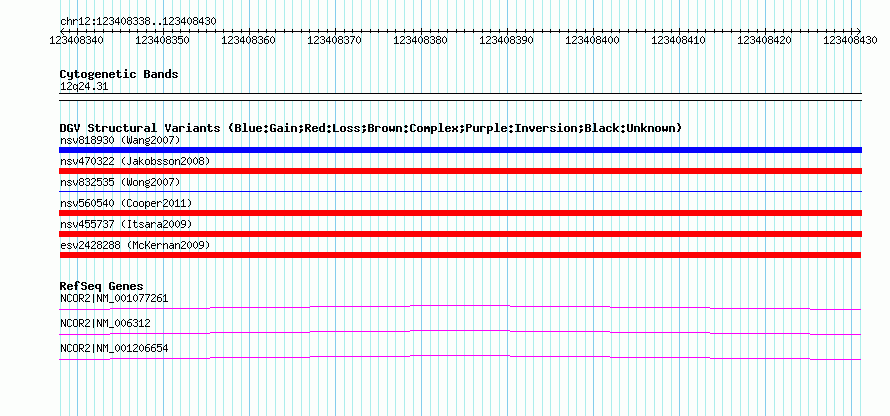This screenshot has width=890, height=416.
Task: Click ruler tick label 123408380
Action: 421,40
